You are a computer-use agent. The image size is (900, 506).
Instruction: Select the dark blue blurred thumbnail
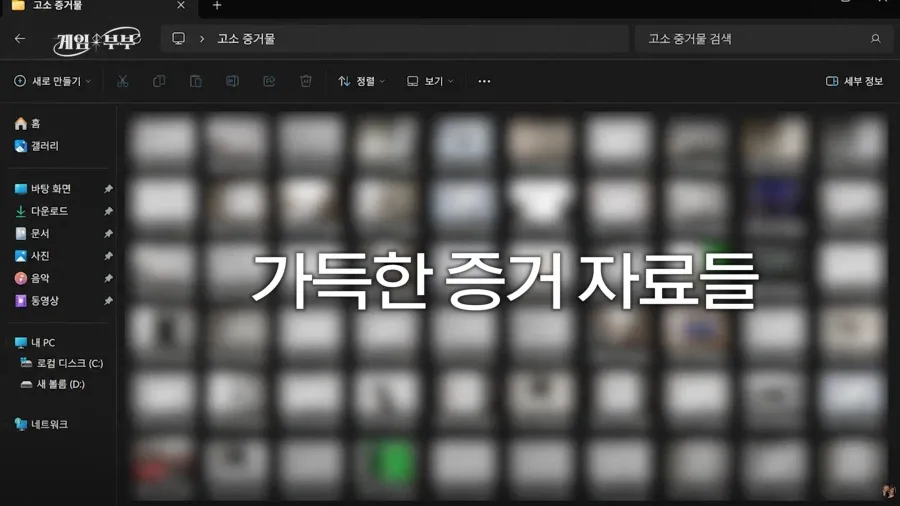pyautogui.click(x=775, y=198)
